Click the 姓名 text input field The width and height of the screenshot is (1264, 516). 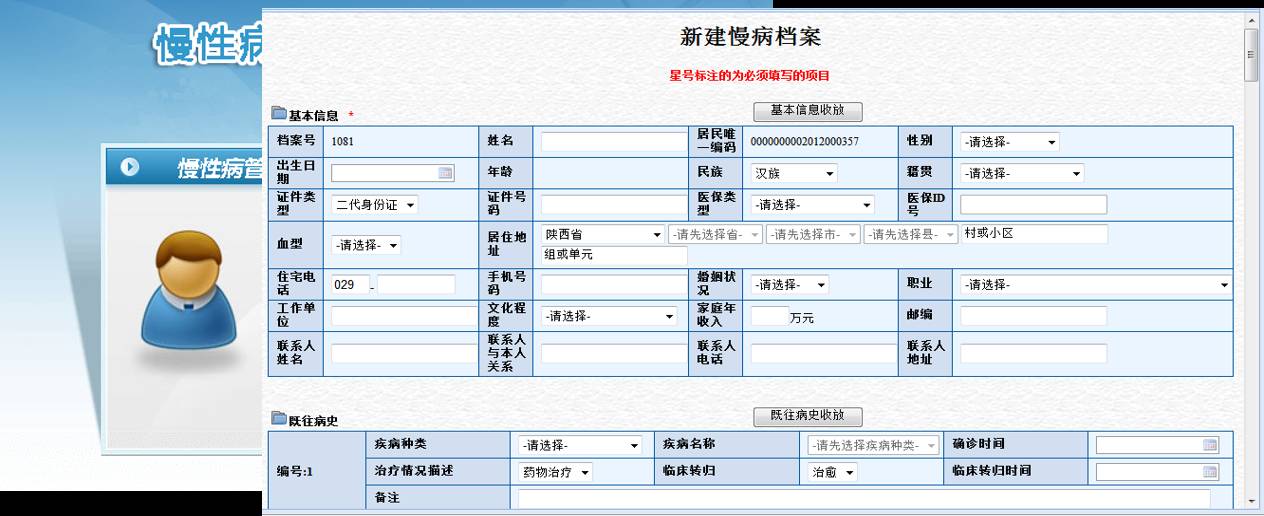(x=614, y=143)
